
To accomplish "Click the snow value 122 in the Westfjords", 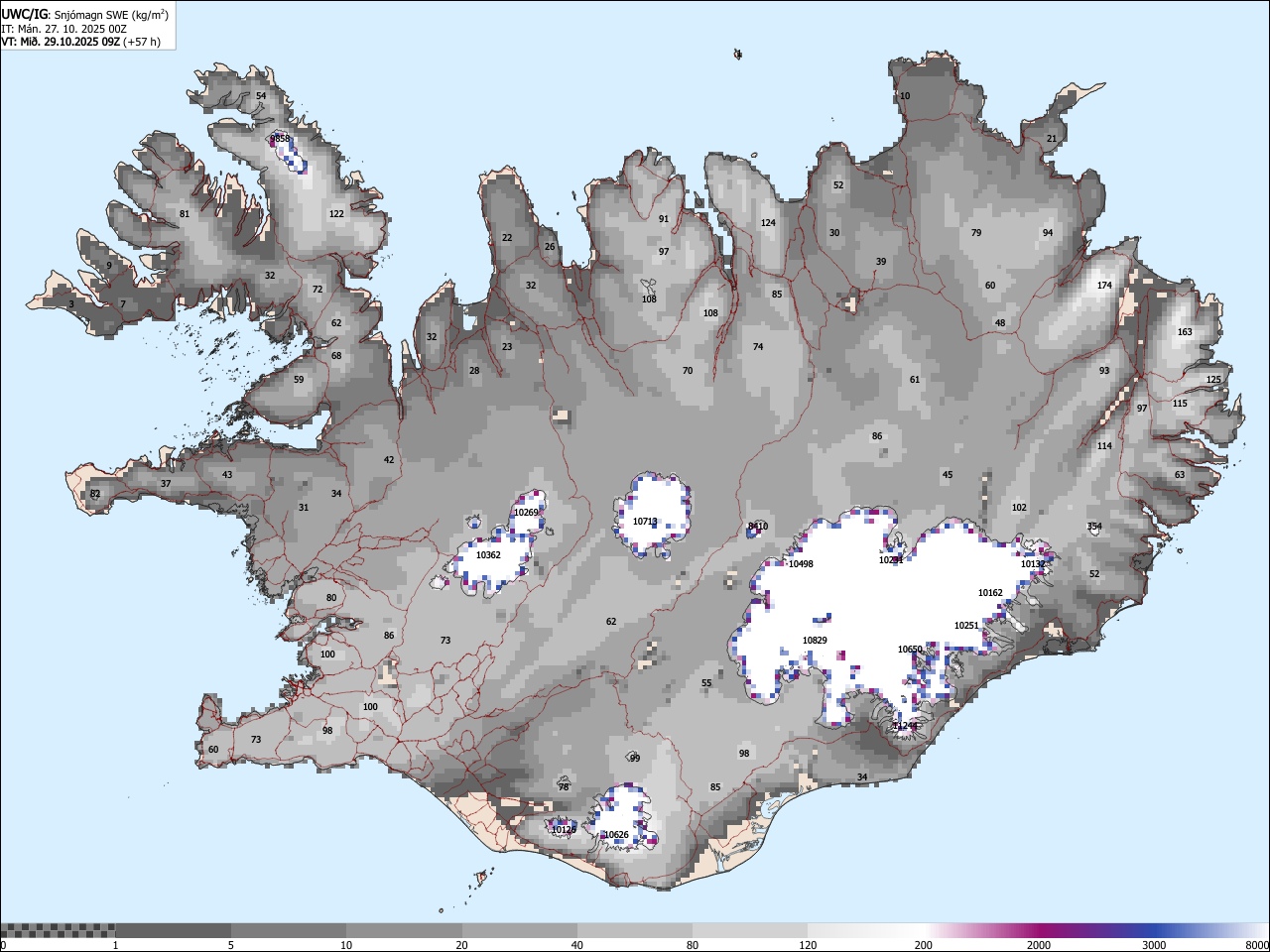I will (336, 214).
